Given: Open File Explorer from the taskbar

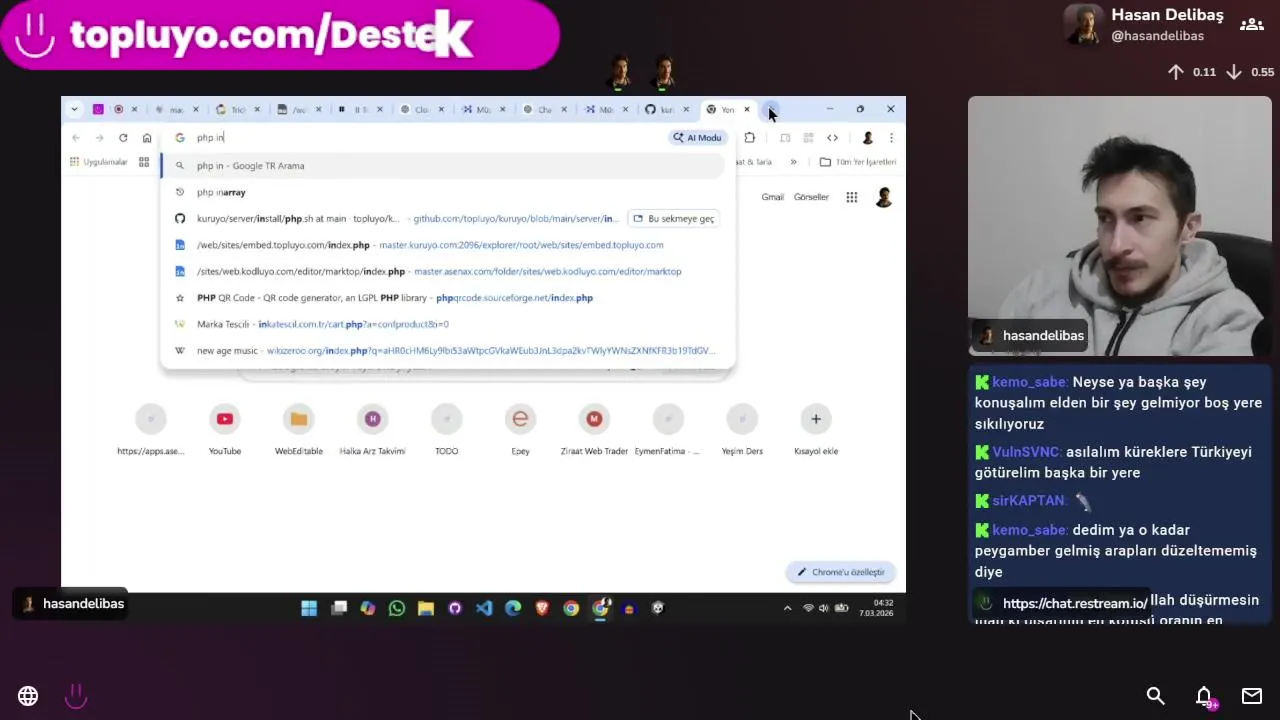Looking at the screenshot, I should click(426, 608).
